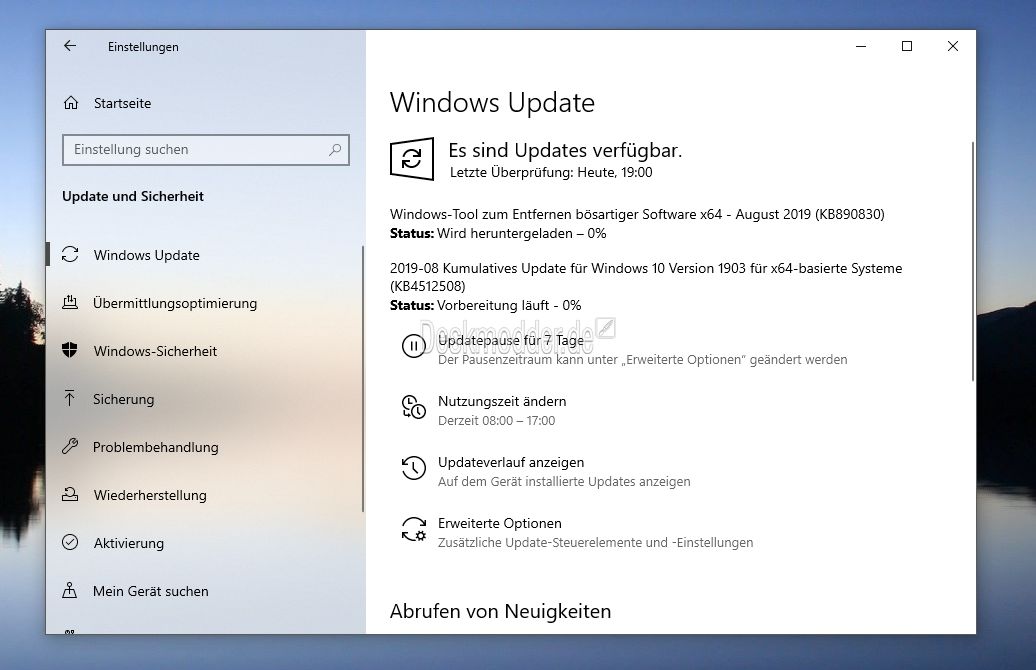Open Nutzungszeit ändern
Viewport: 1036px width, 670px height.
tap(502, 401)
